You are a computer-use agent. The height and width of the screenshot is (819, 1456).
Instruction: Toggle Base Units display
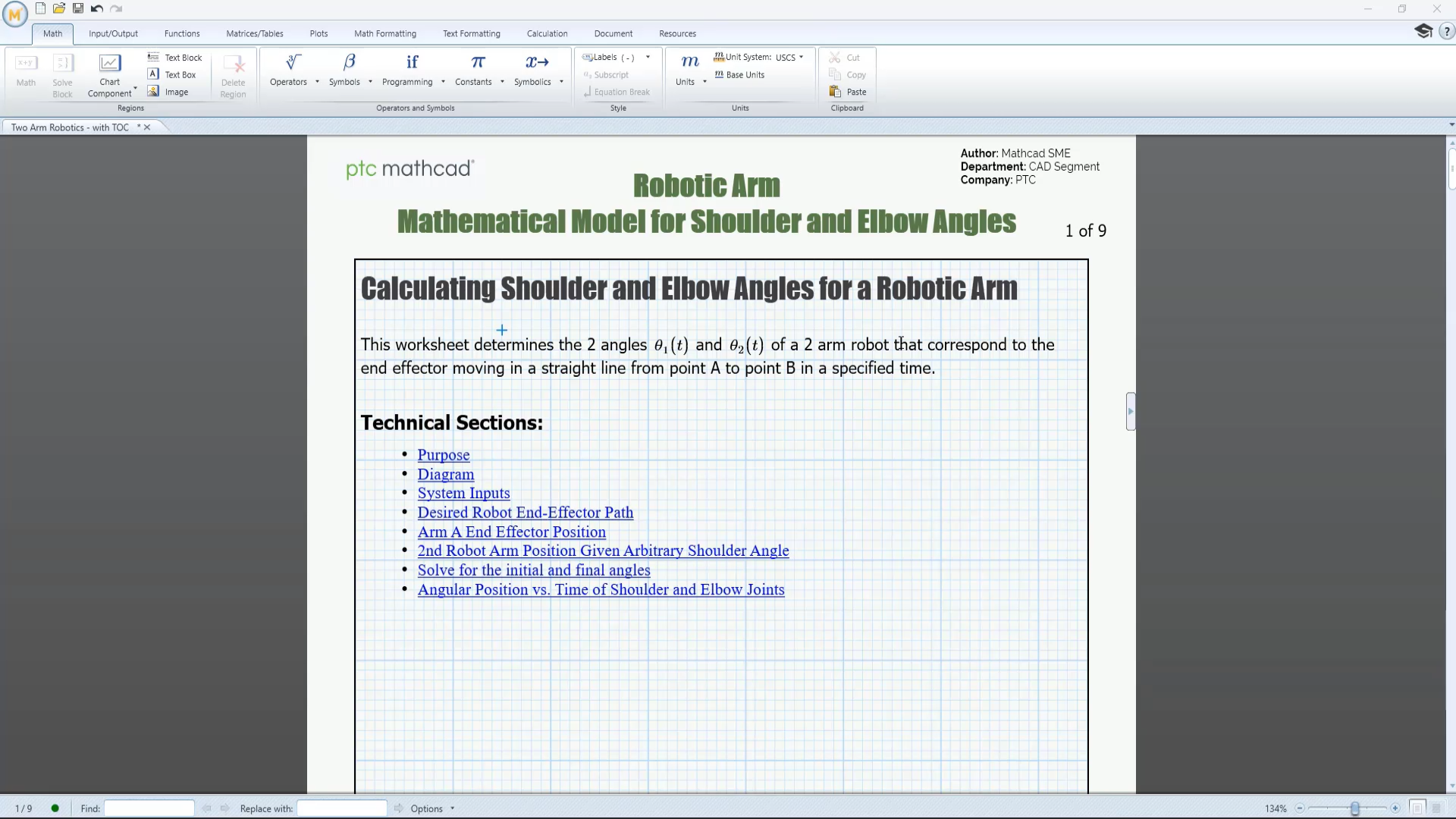point(739,74)
